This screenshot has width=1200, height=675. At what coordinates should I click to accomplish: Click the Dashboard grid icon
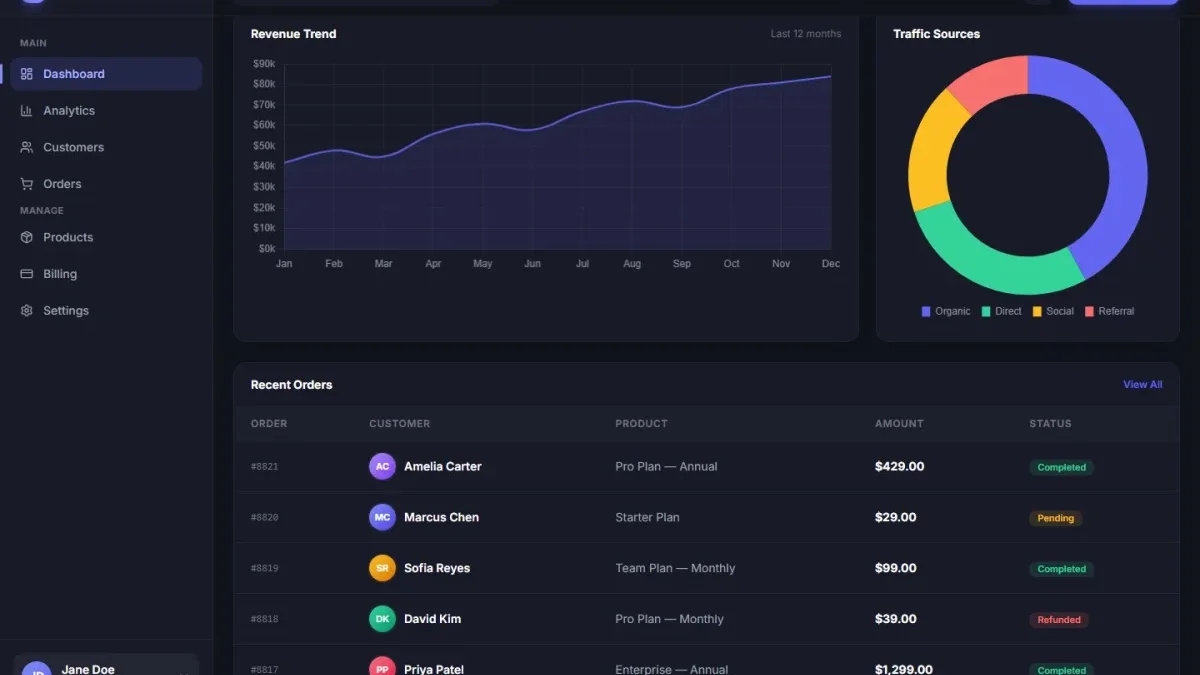tap(27, 74)
